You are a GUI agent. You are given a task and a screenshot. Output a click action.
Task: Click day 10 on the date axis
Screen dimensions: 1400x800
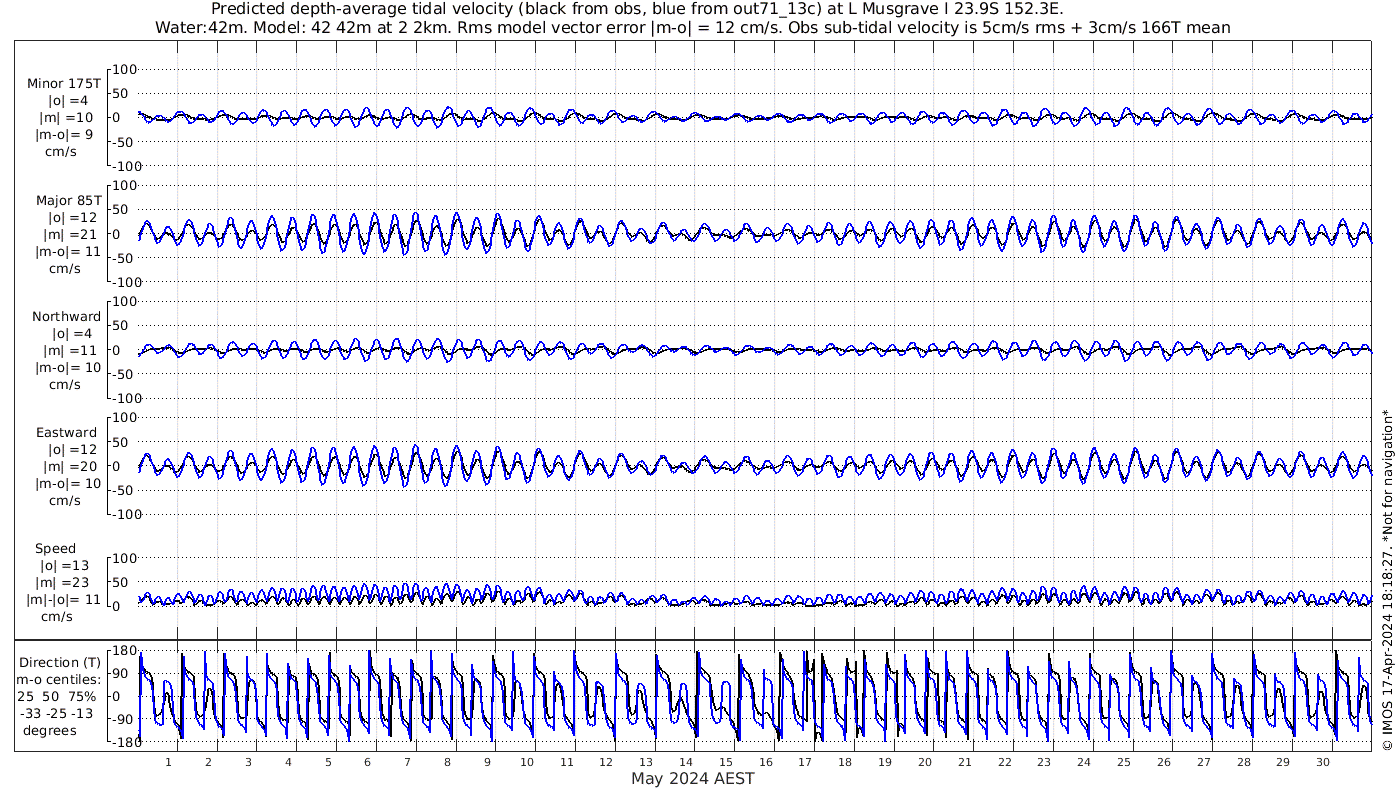point(527,762)
